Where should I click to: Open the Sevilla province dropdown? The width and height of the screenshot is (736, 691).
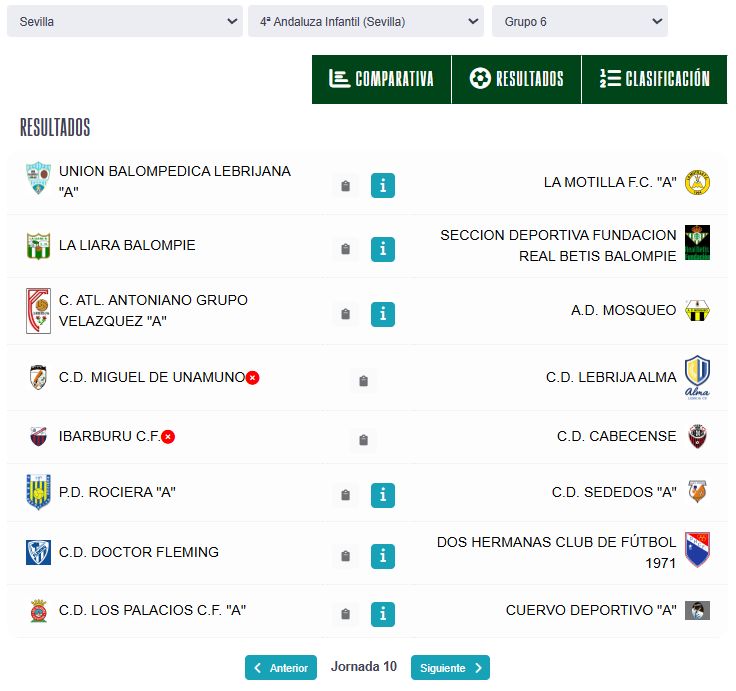pyautogui.click(x=124, y=21)
